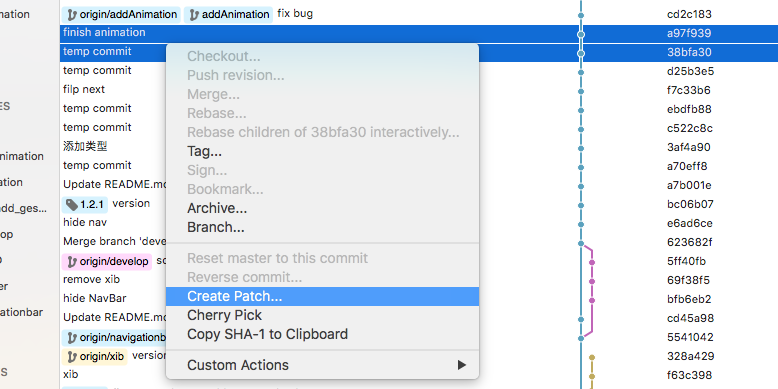Click the addAnimation local branch label
The width and height of the screenshot is (778, 389).
click(x=228, y=14)
